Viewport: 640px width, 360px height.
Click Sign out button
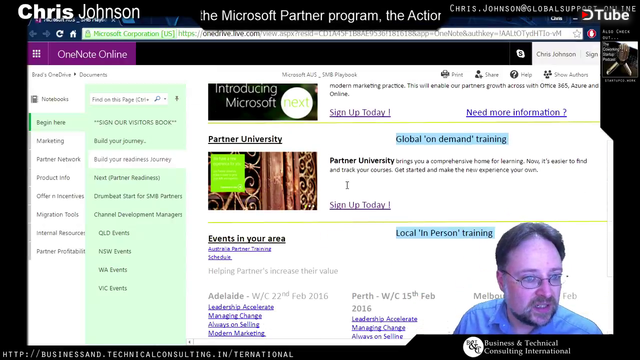591,54
